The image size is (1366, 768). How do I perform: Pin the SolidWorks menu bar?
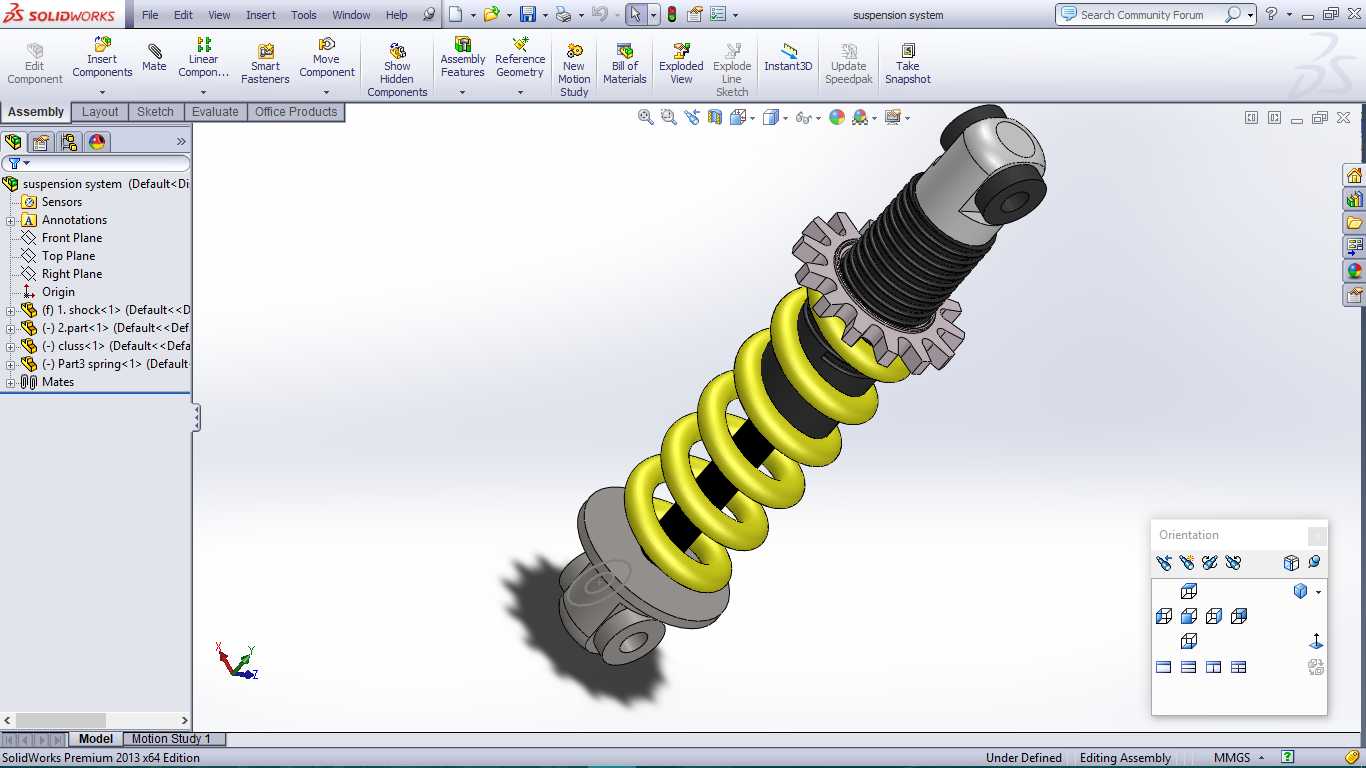(x=429, y=15)
